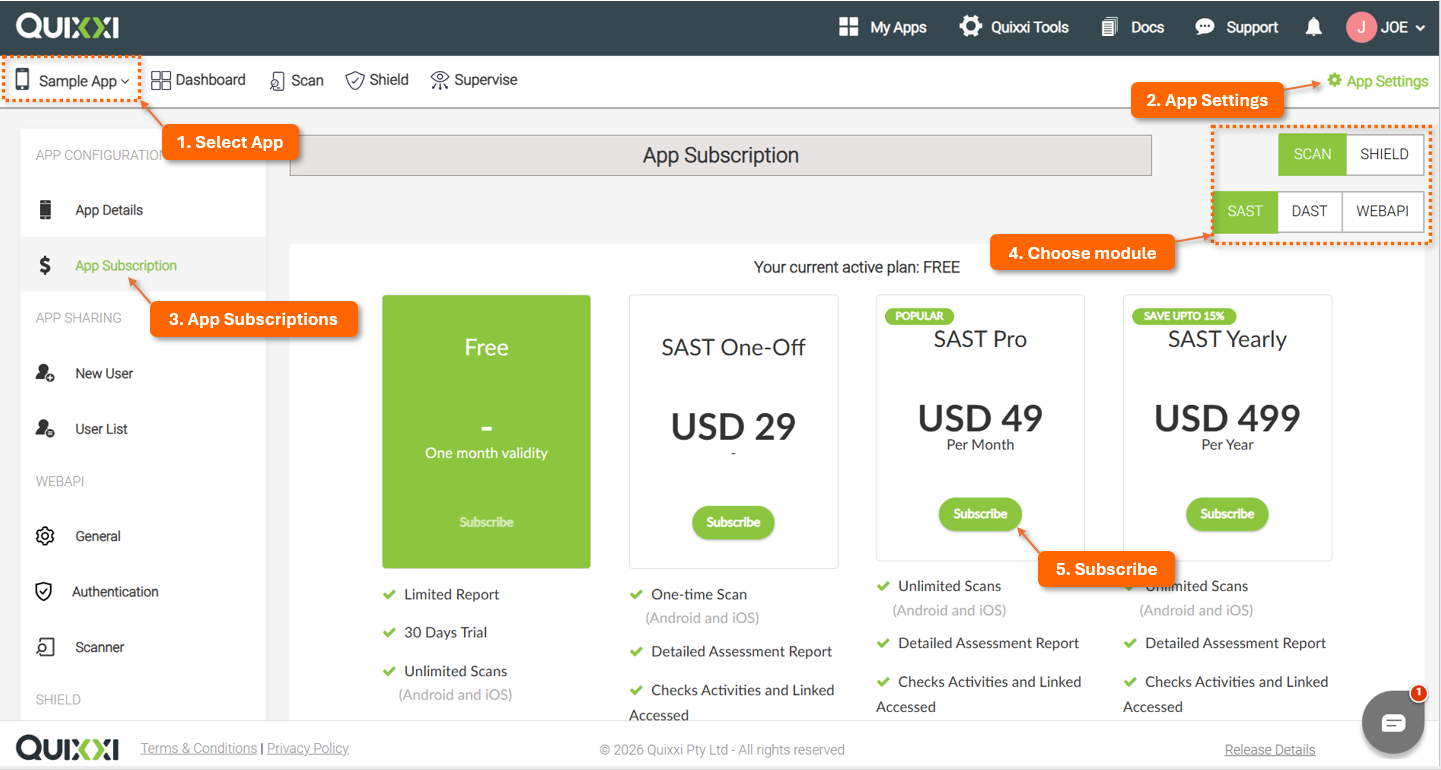
Task: Open the My Apps grid icon
Action: point(848,27)
